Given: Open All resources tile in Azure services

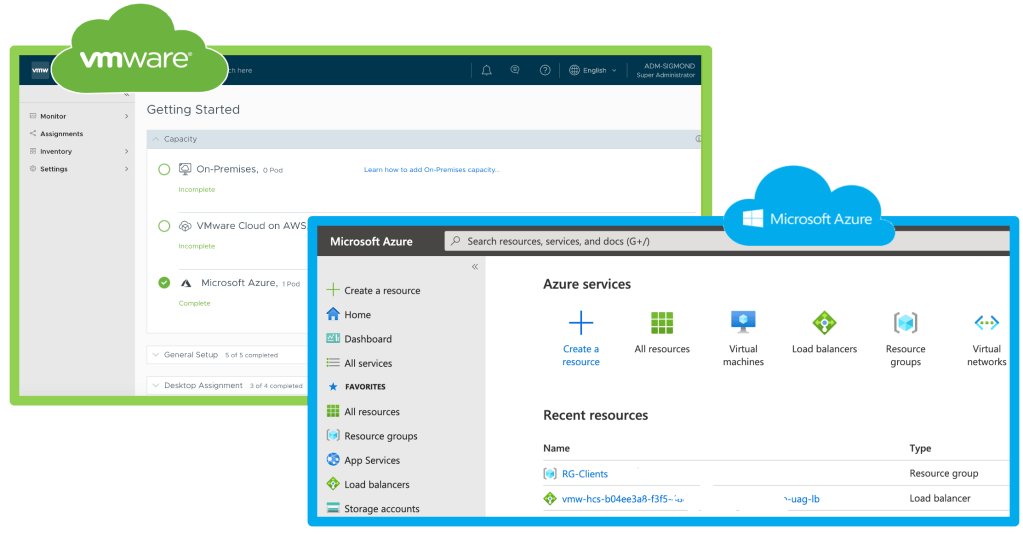Looking at the screenshot, I should (x=662, y=331).
